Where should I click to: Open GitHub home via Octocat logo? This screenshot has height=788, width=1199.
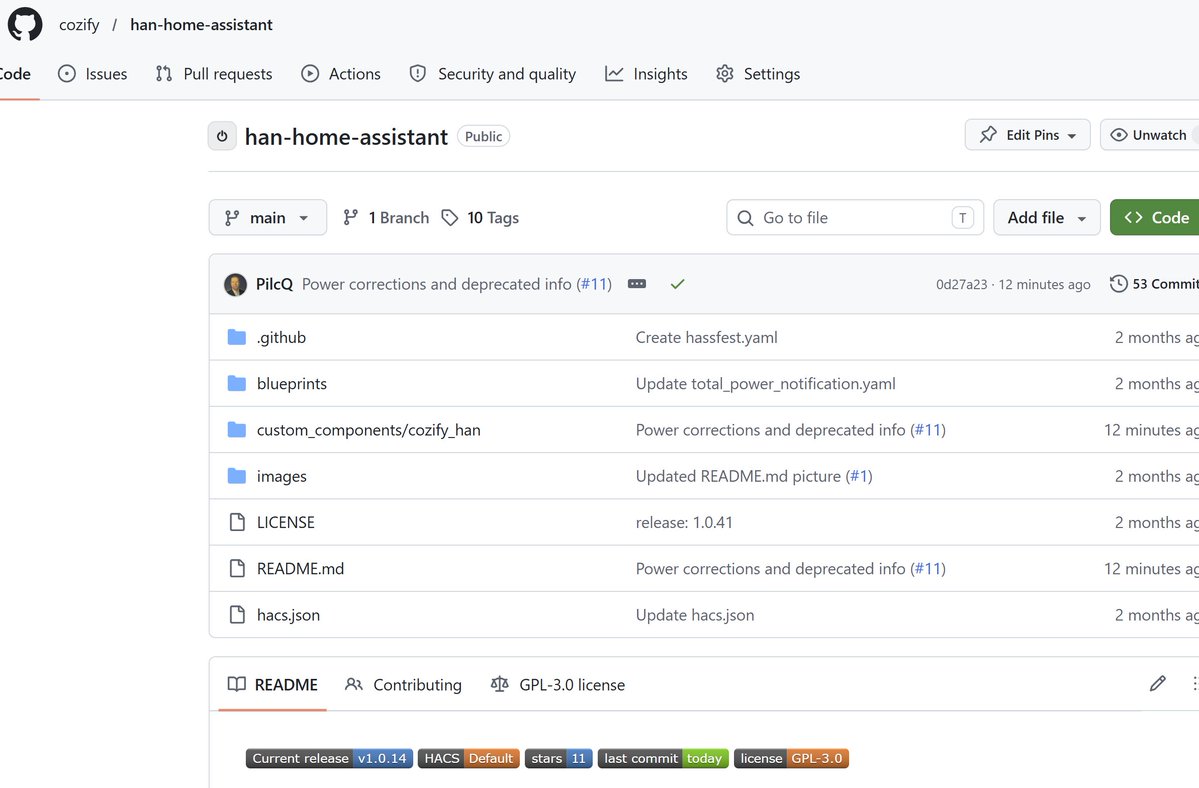pos(24,24)
